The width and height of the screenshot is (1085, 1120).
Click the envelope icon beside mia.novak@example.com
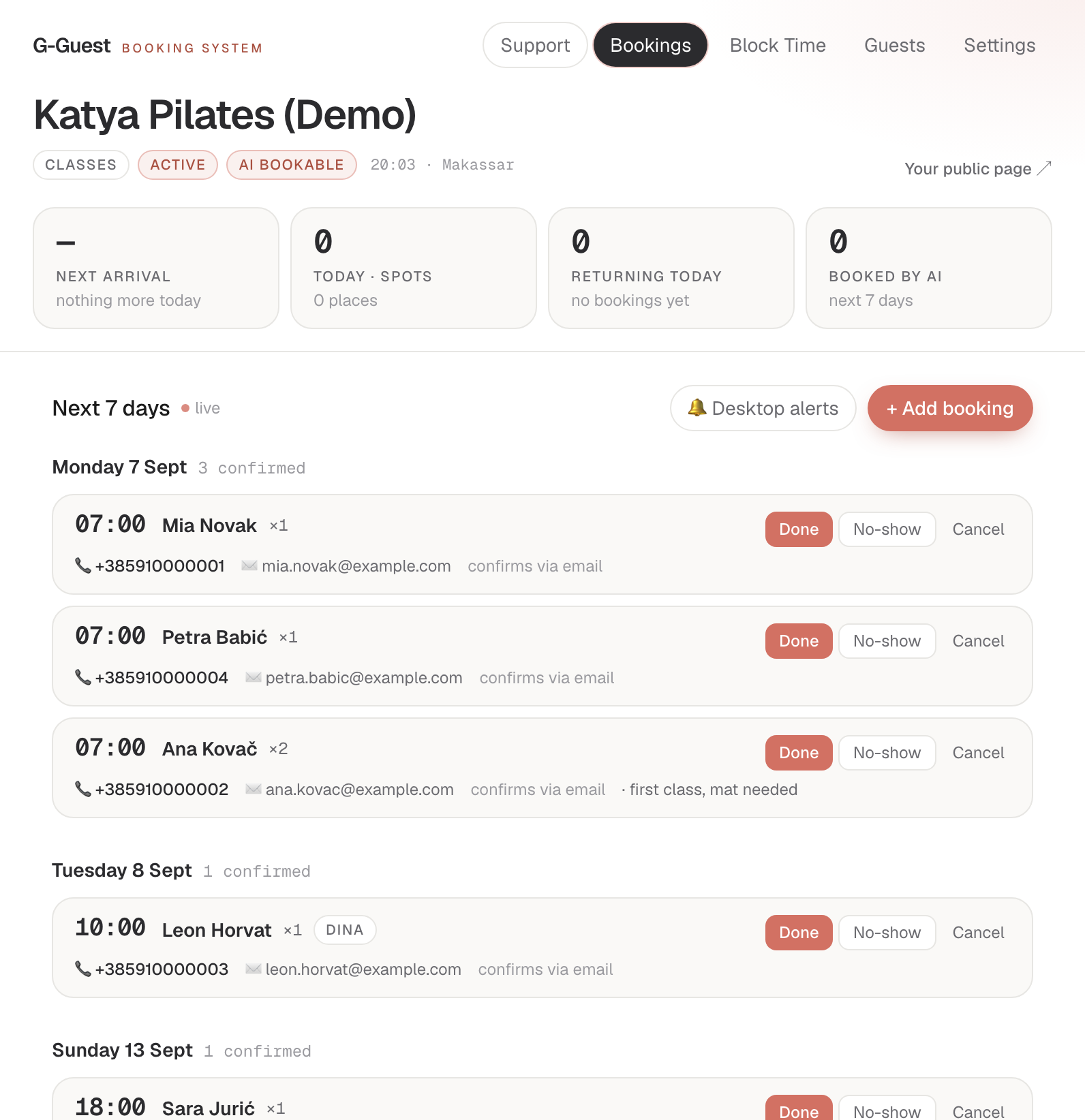pos(249,565)
